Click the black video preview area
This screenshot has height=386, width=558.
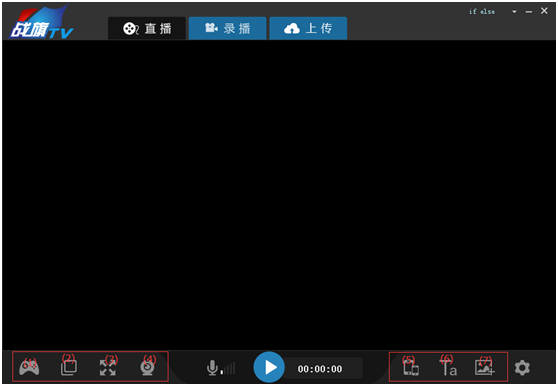[279, 195]
